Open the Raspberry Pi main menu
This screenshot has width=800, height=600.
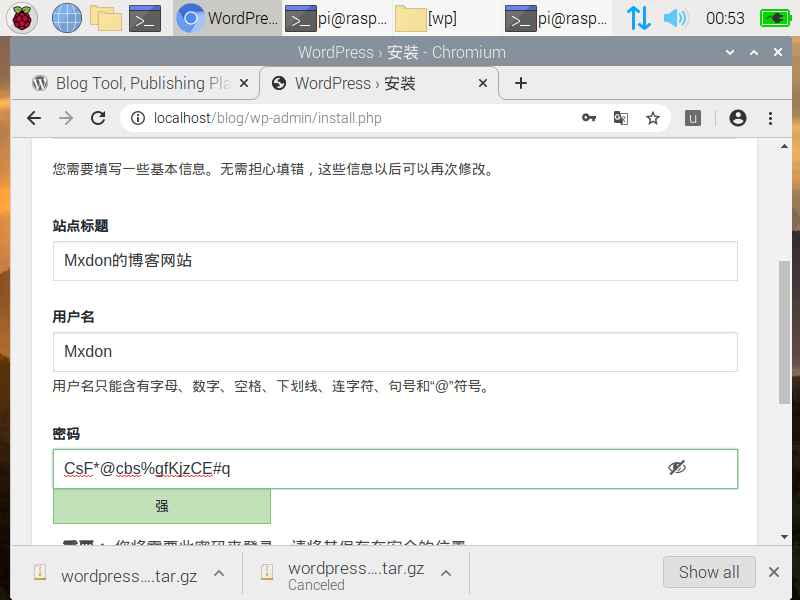pos(23,17)
